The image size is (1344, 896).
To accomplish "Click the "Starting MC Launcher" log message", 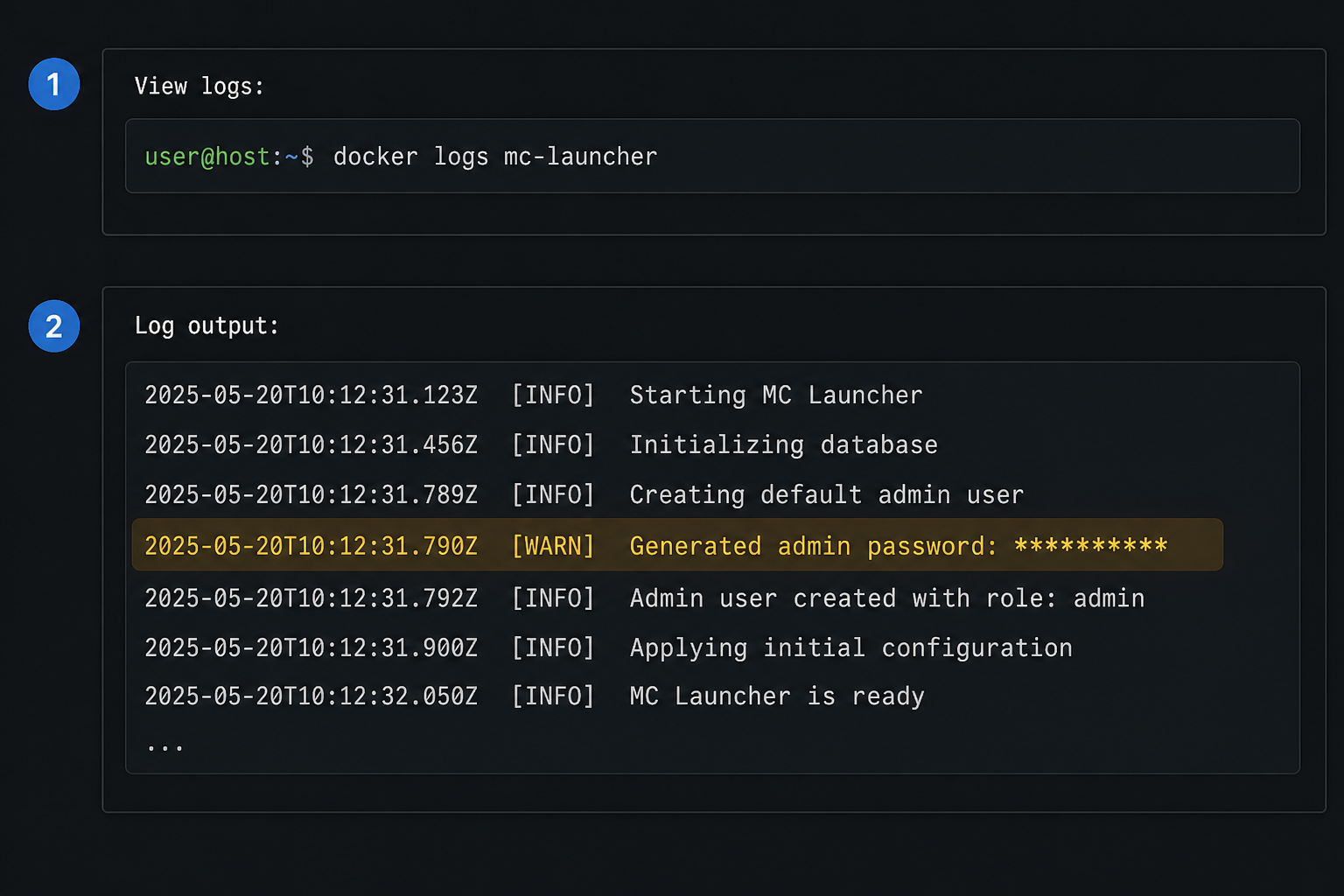I will 776,395.
